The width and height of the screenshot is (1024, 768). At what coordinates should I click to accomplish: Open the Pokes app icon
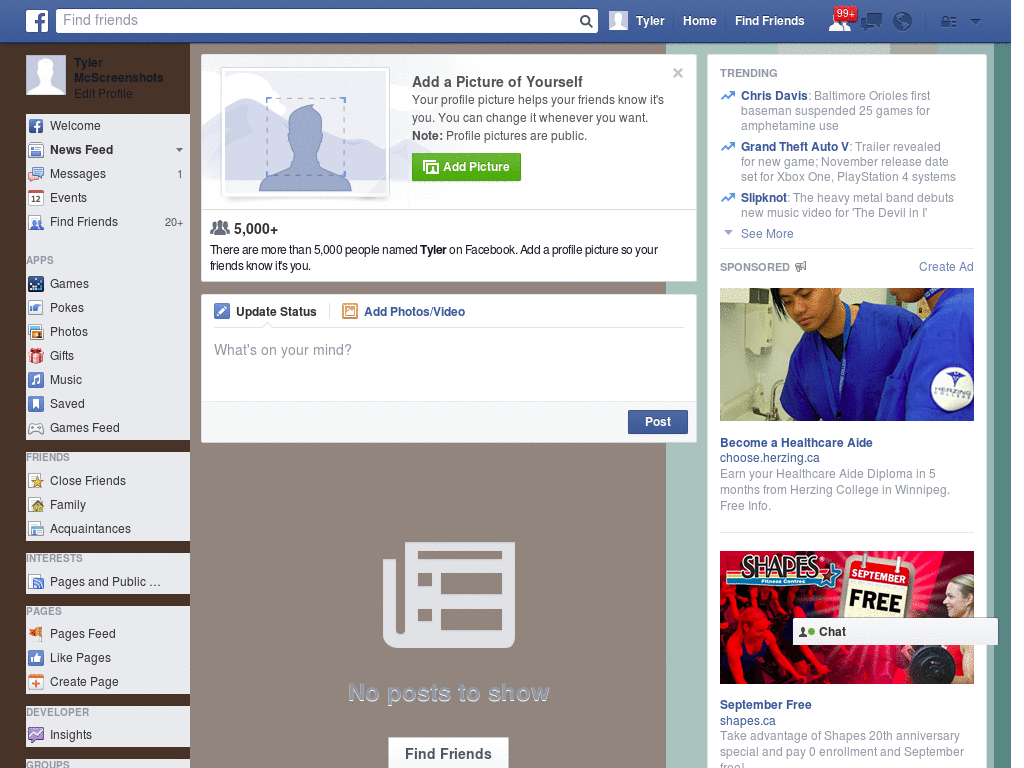coord(36,308)
